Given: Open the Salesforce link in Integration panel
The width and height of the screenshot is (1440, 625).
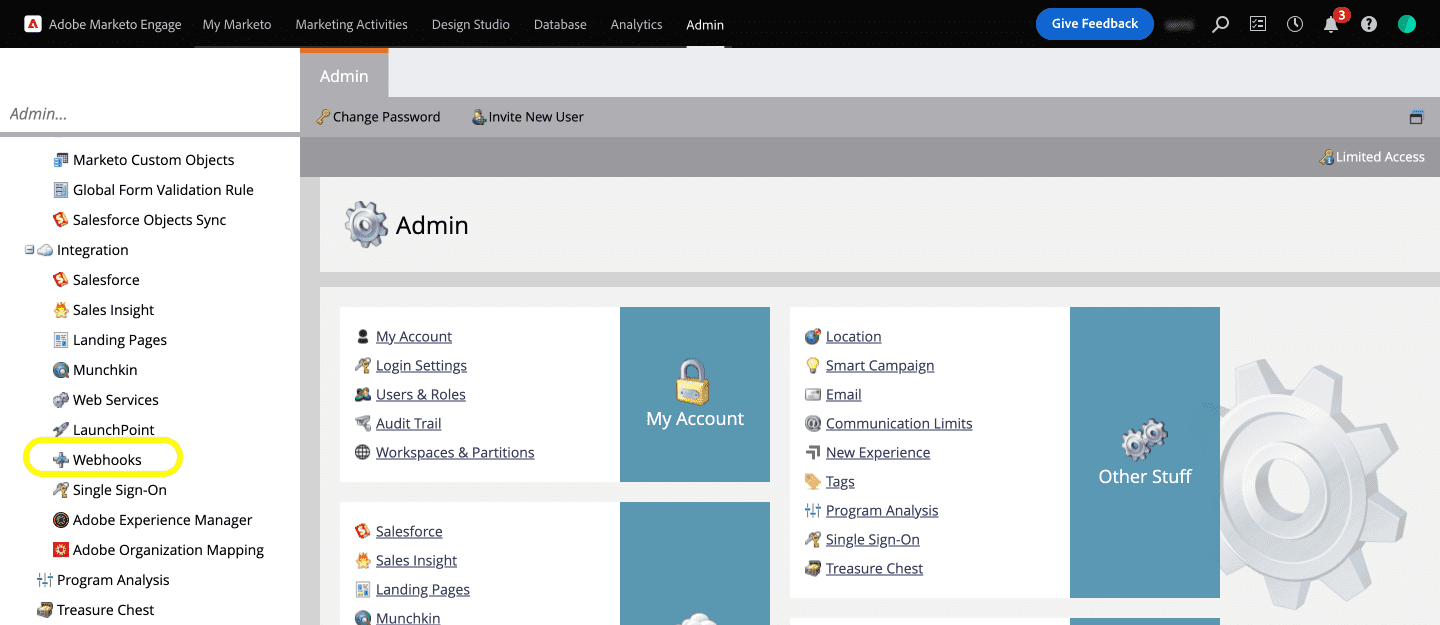Looking at the screenshot, I should 409,532.
